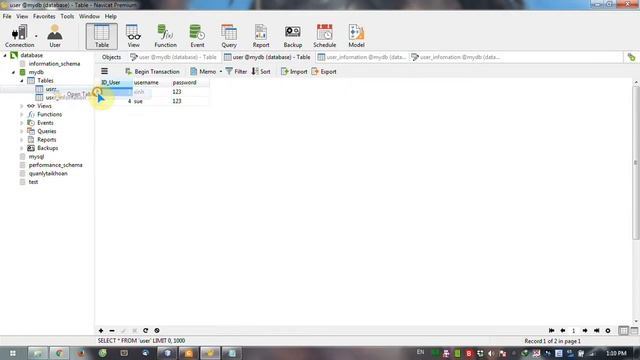This screenshot has width=640, height=360.
Task: Collapse the Tables node
Action: pos(22,81)
